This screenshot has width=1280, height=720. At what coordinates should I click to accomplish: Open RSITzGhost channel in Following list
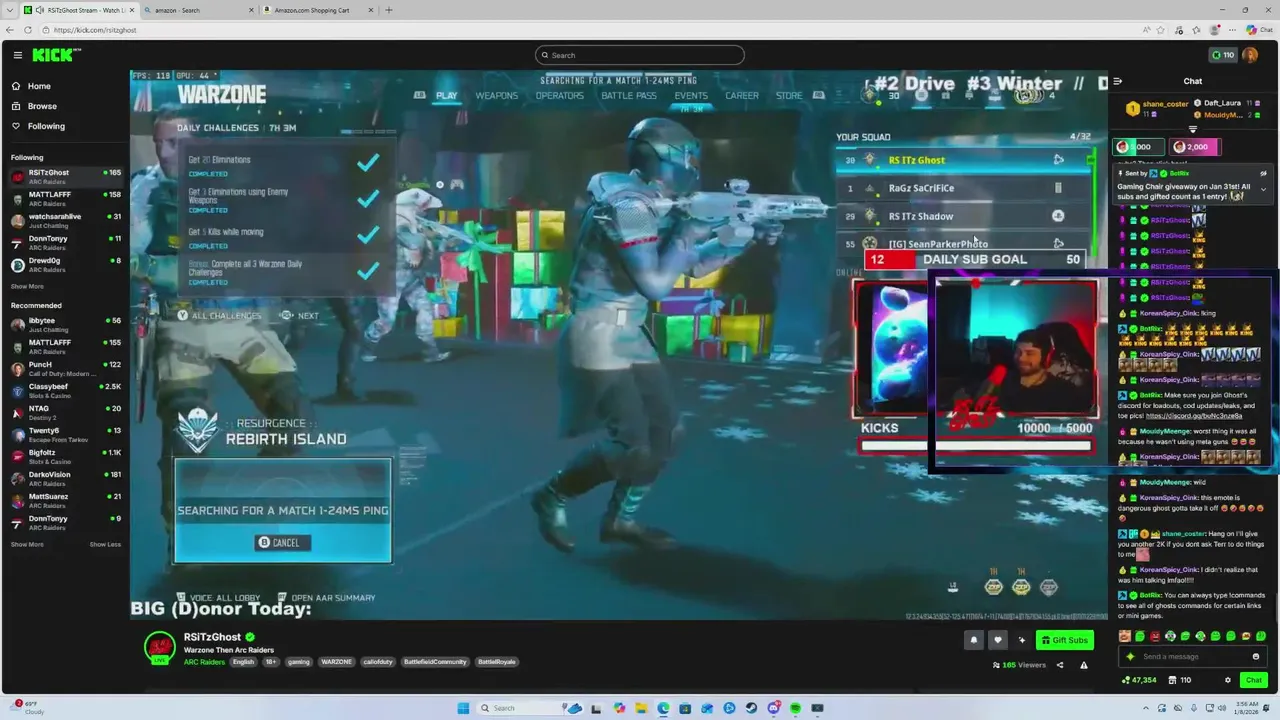(x=66, y=176)
